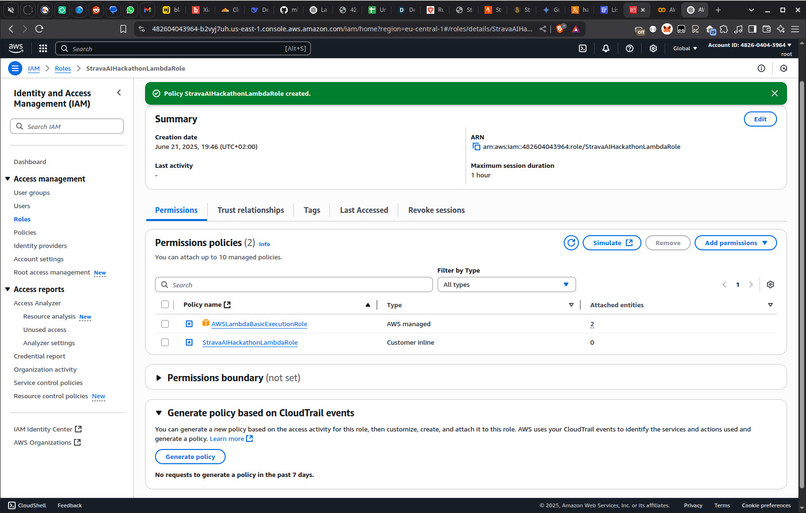Open the AWSLambdaBasicExecutionRole policy link

click(x=259, y=324)
